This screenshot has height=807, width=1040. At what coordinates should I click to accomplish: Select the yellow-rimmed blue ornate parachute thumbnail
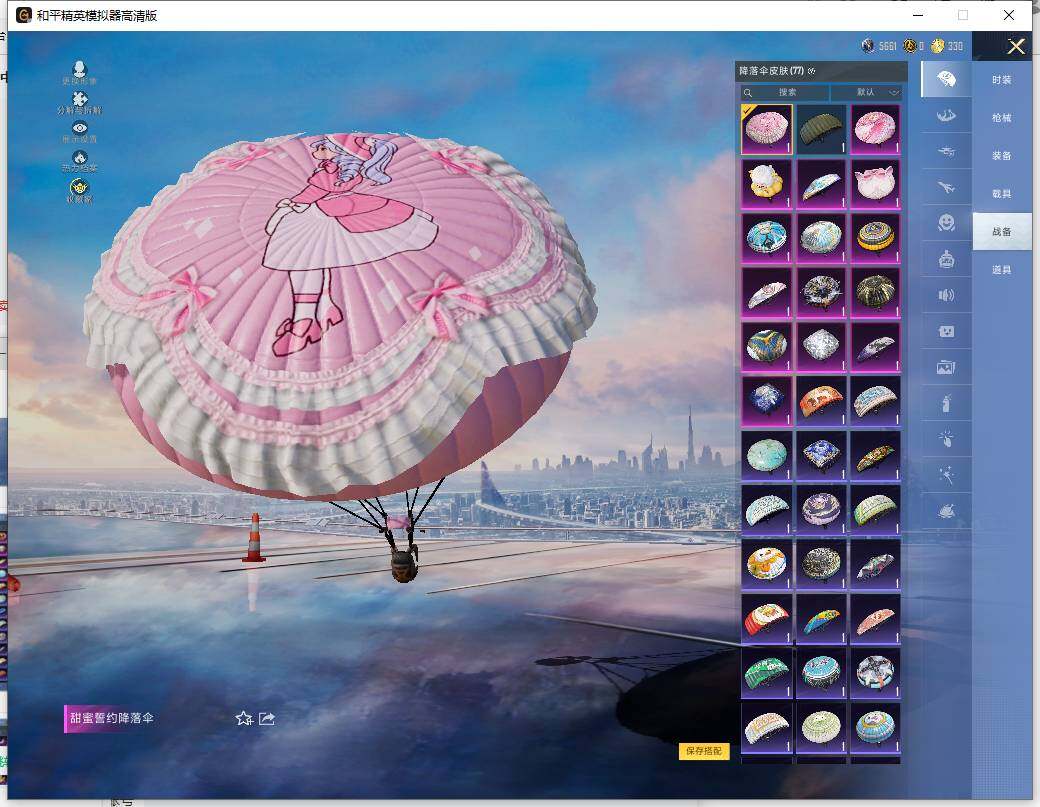(875, 237)
